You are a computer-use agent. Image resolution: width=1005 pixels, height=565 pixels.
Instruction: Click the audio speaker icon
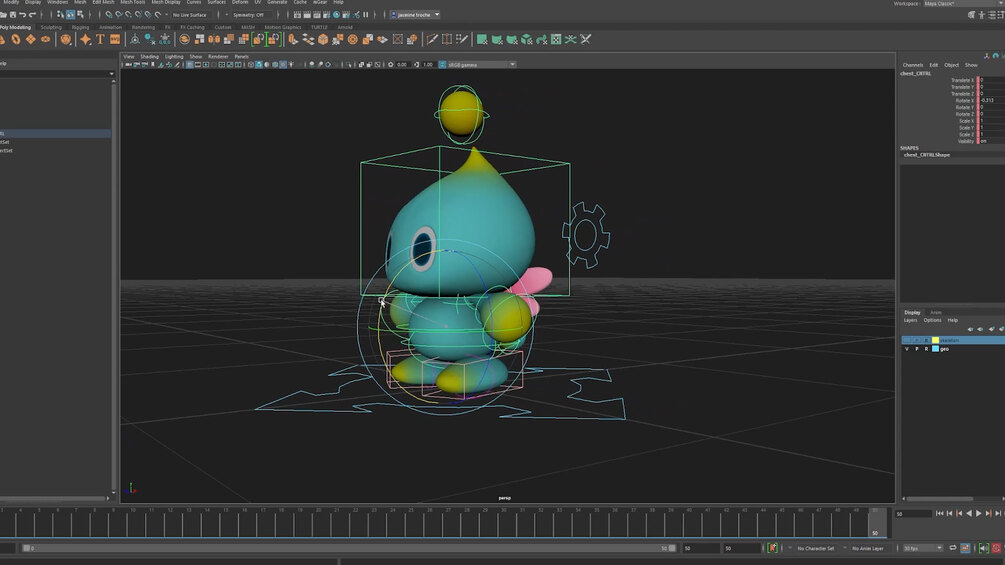tap(983, 548)
